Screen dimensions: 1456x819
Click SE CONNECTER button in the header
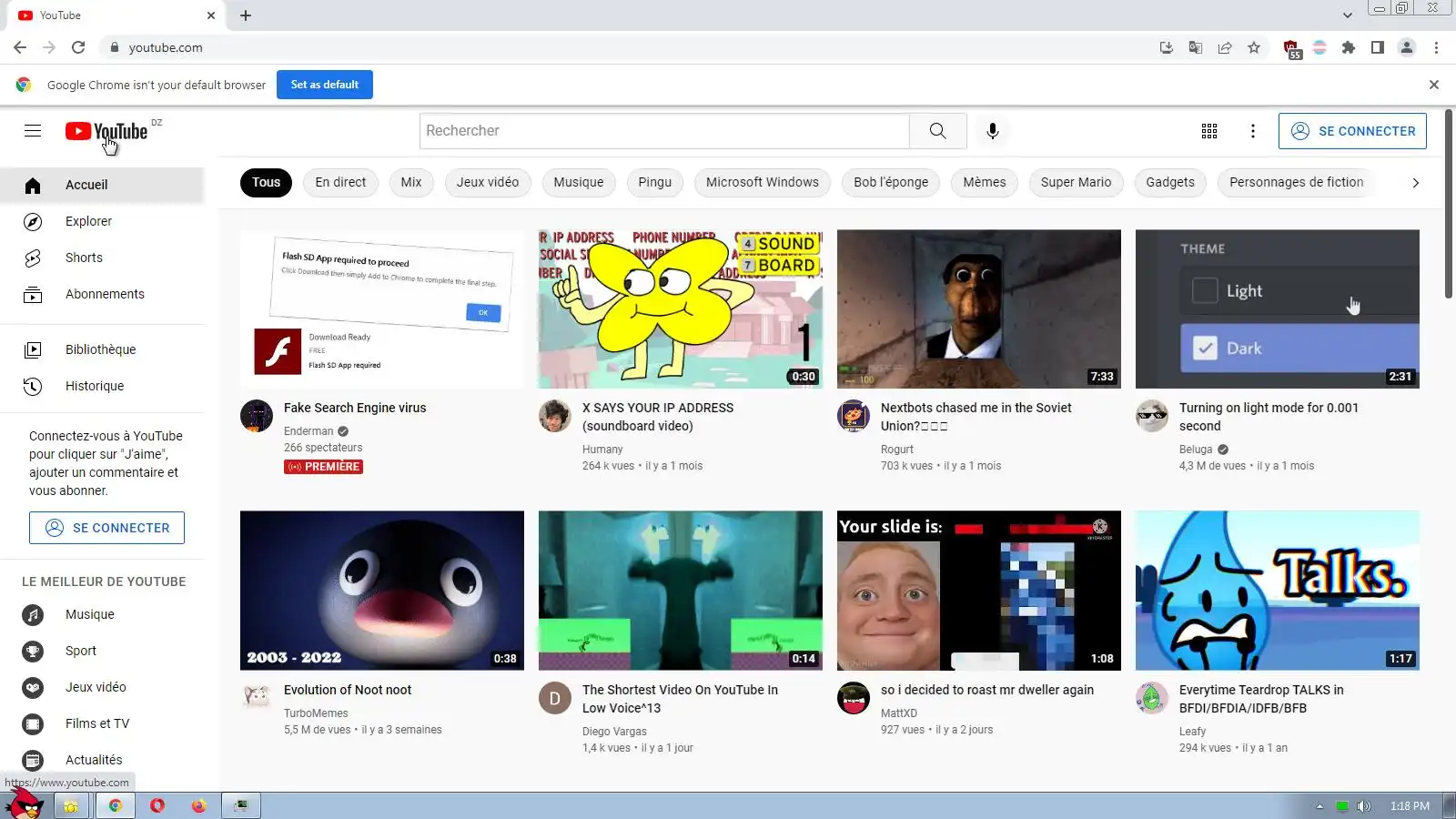tap(1352, 131)
